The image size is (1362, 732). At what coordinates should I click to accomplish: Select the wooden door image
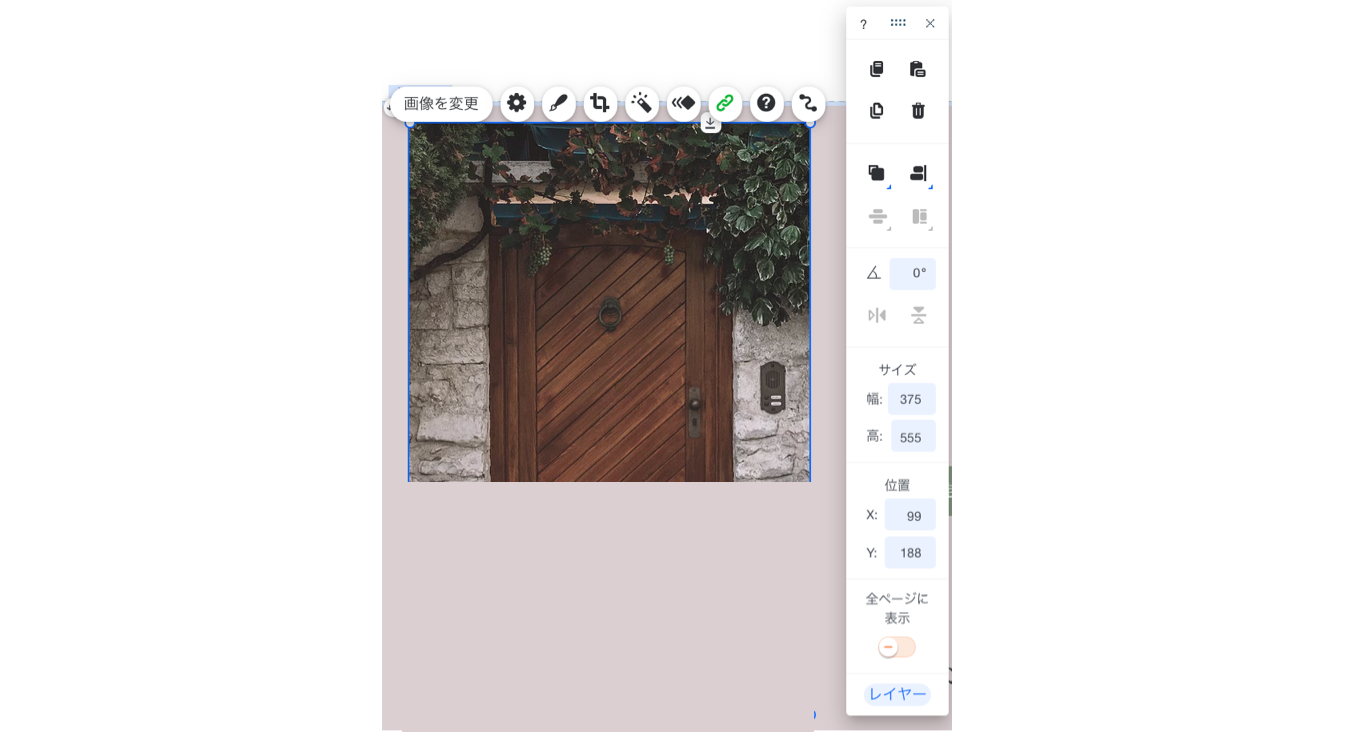609,303
